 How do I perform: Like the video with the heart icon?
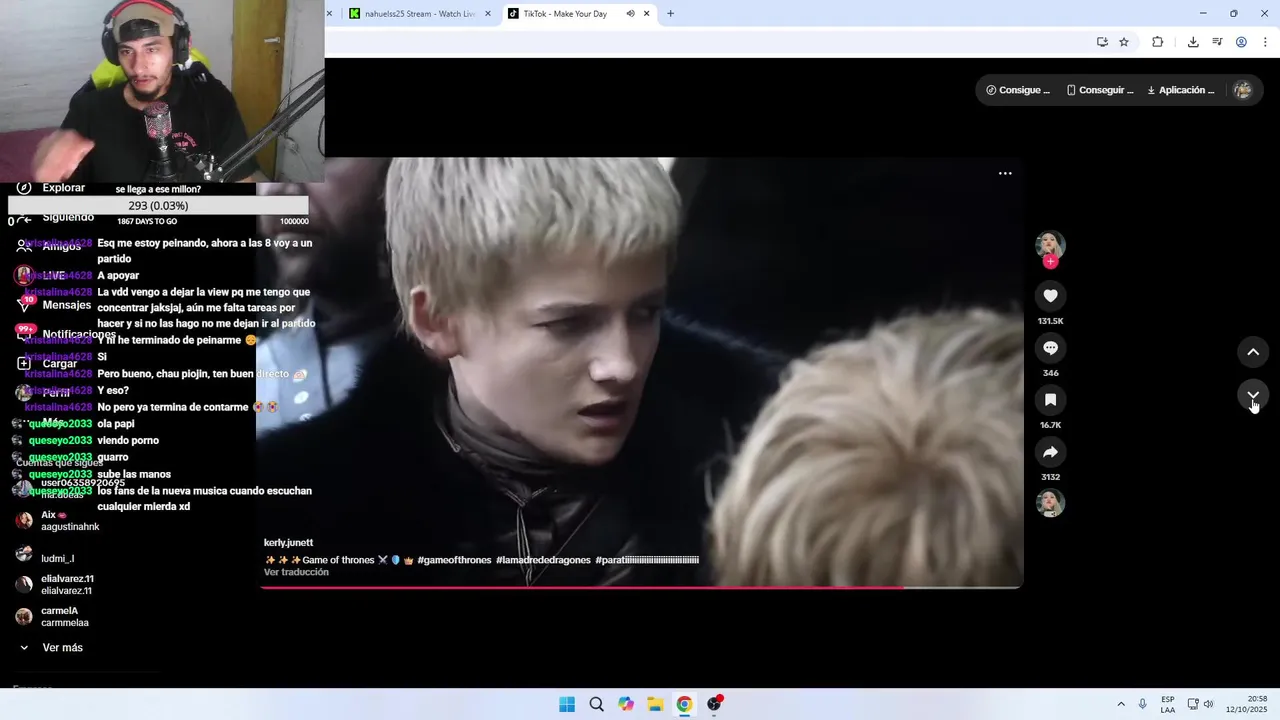[1050, 296]
